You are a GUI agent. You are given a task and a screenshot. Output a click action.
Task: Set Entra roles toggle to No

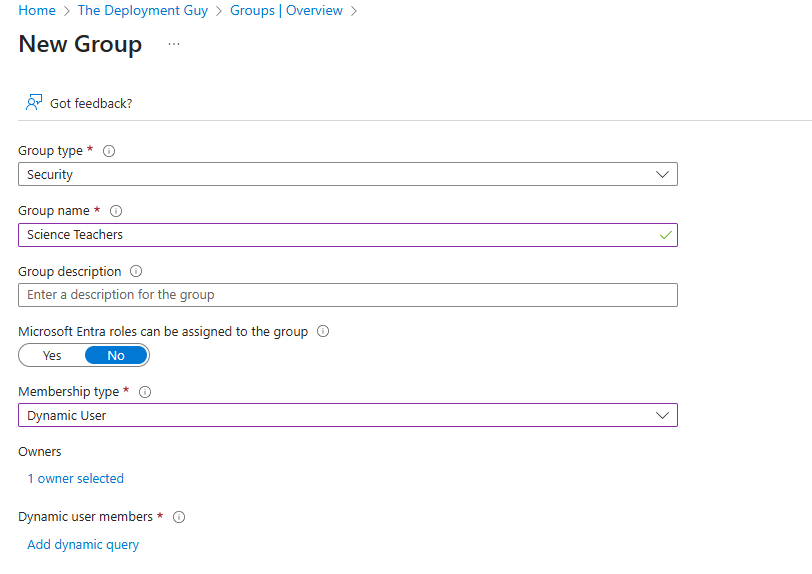coord(116,355)
